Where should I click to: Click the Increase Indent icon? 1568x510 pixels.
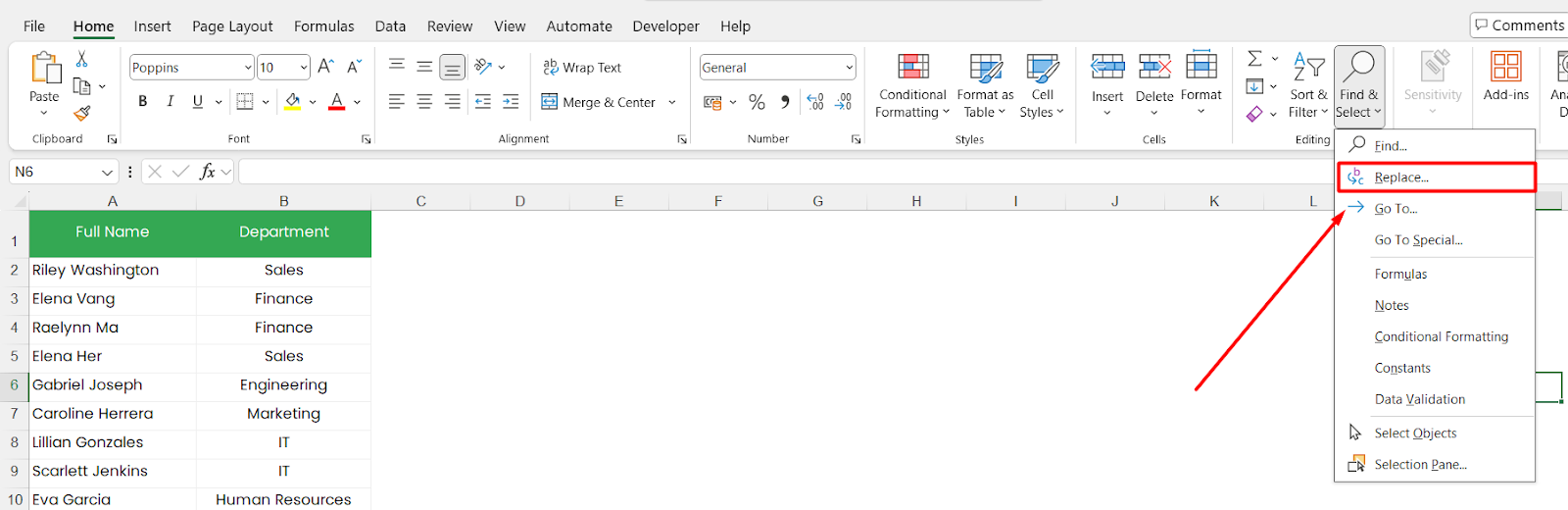(x=511, y=101)
